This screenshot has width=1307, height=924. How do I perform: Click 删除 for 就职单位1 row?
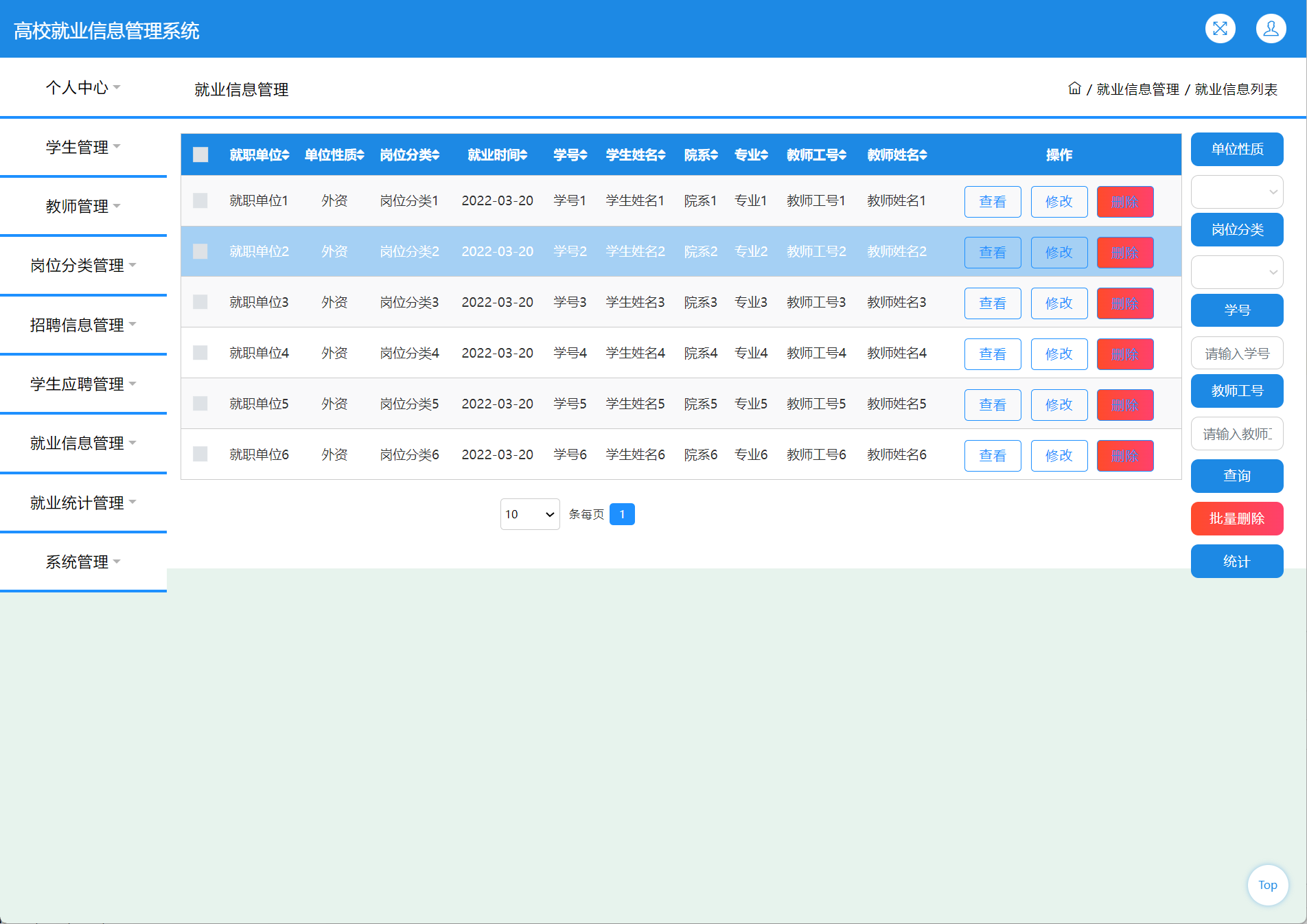(x=1125, y=202)
